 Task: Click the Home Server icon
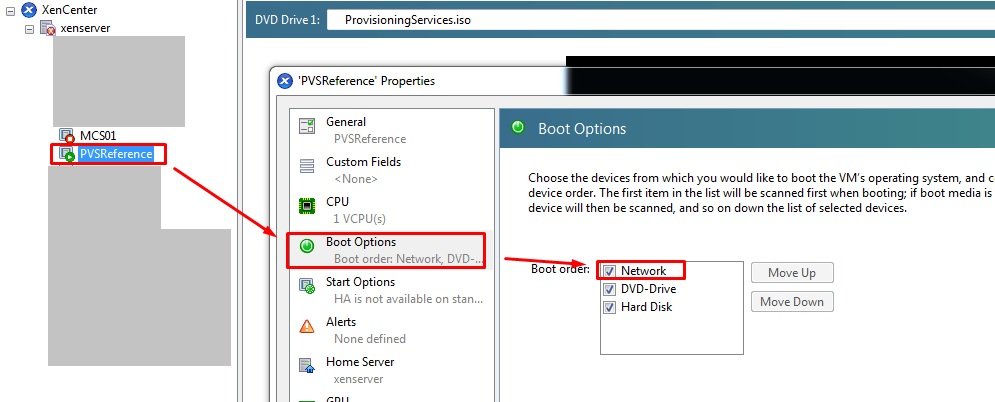(308, 367)
